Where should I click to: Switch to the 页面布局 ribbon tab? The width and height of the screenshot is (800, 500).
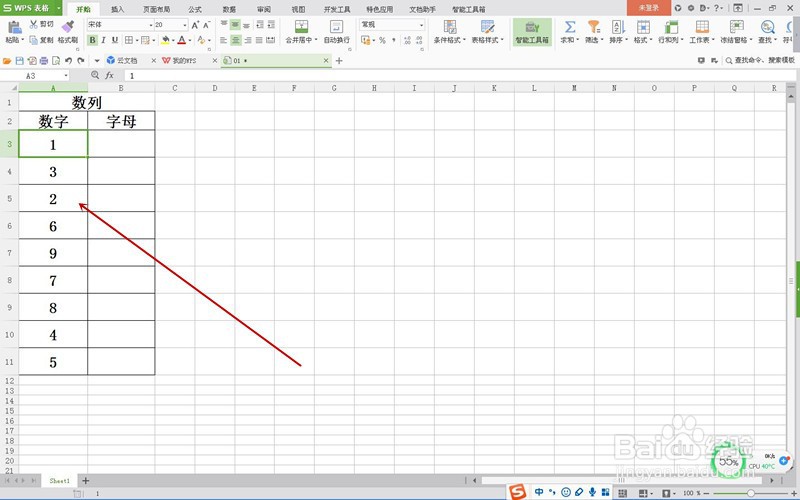pos(156,9)
